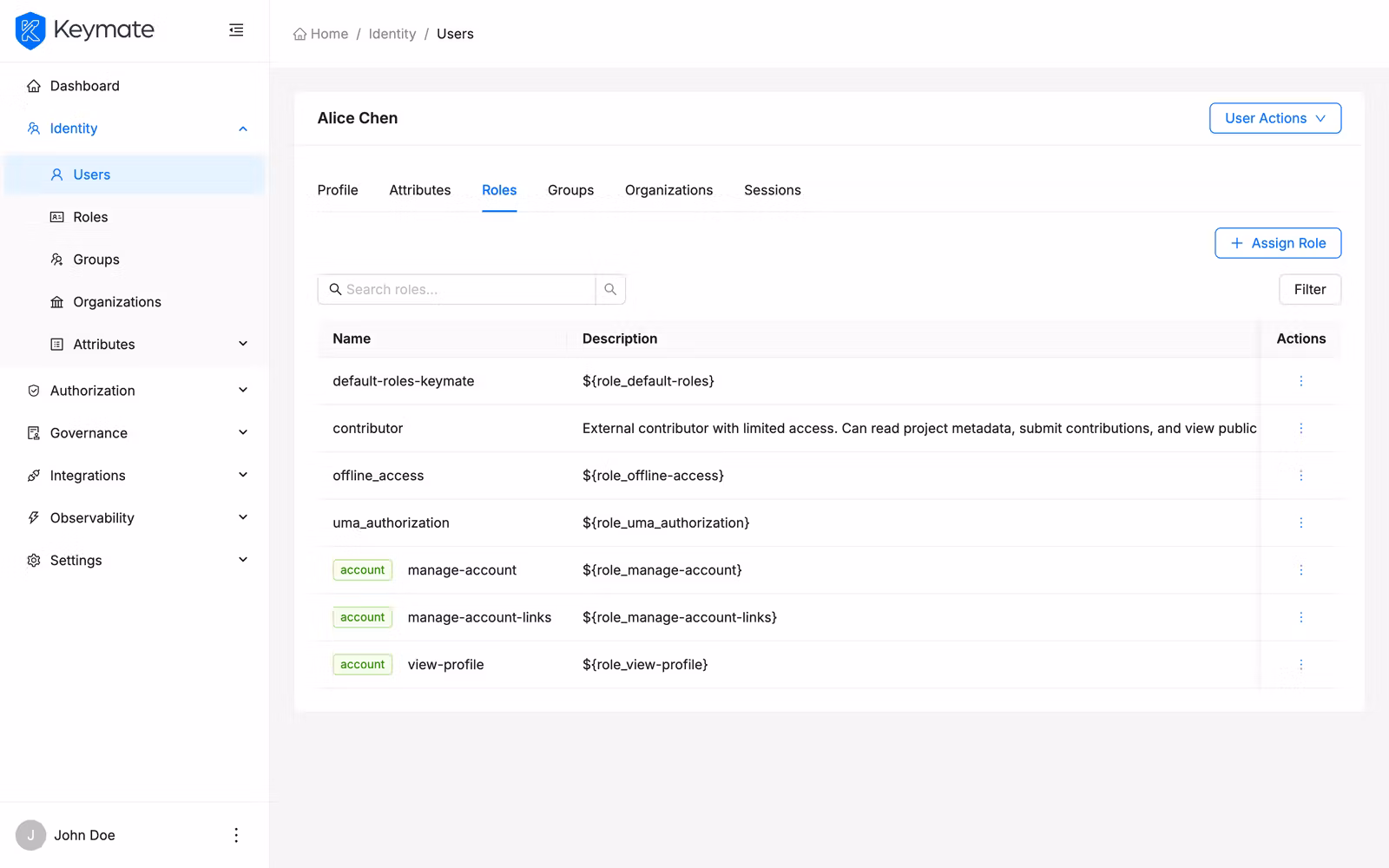Click the three-dot menu next to John Doe

(x=235, y=834)
